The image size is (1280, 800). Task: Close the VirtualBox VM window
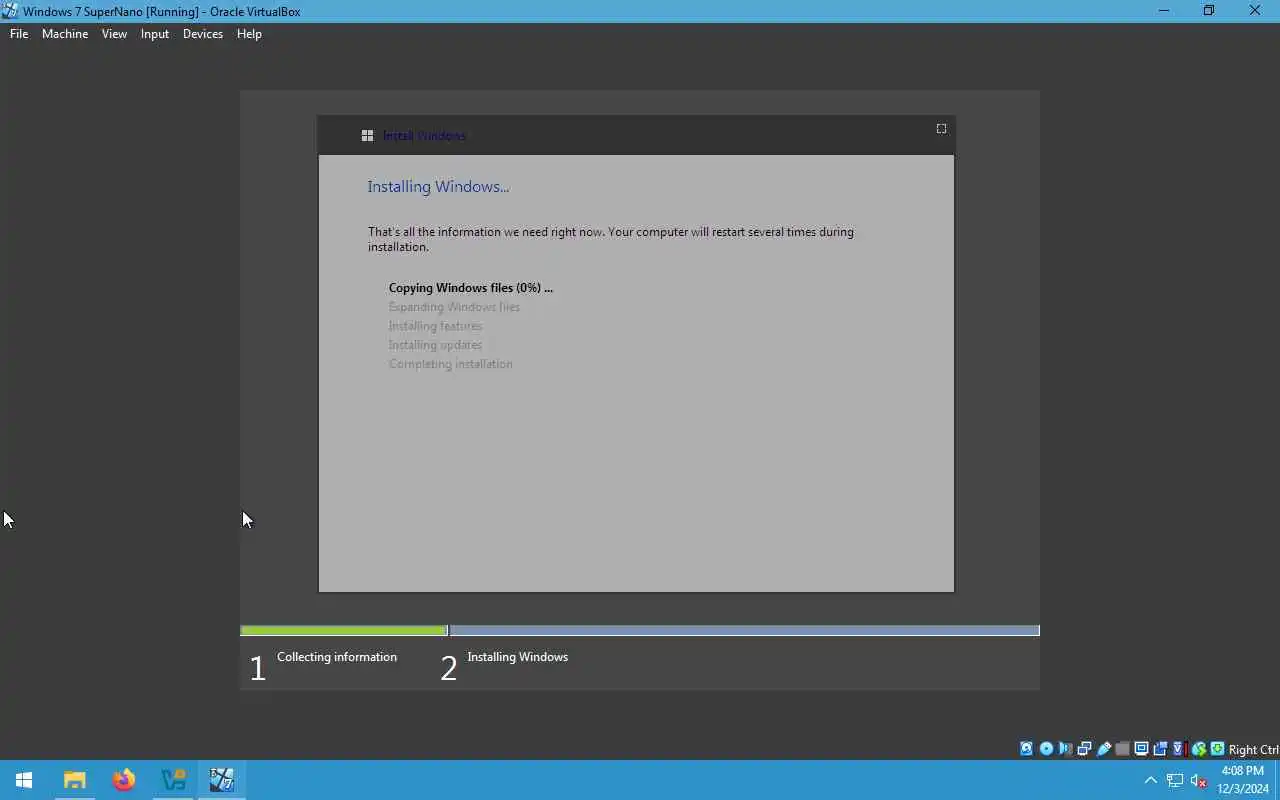[1255, 11]
